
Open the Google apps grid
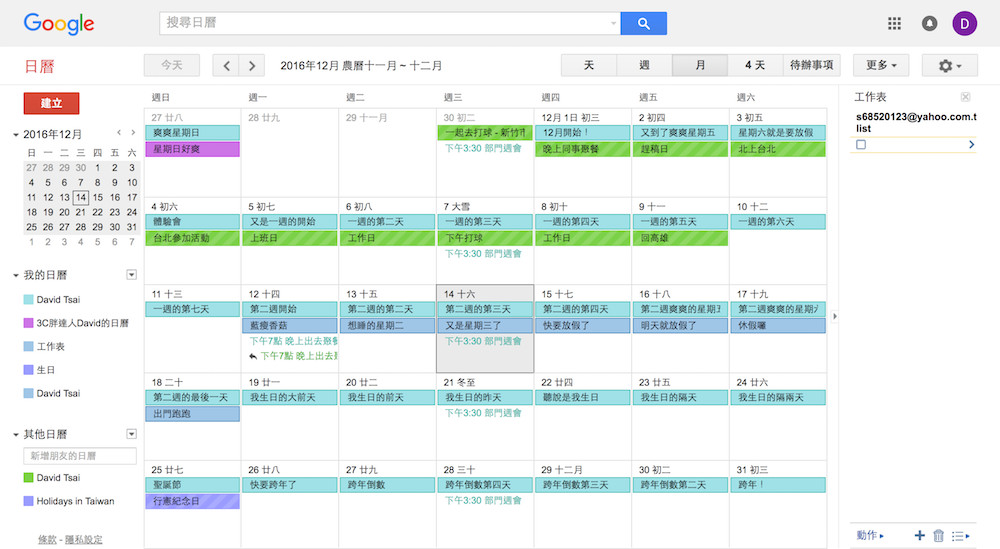coord(895,23)
